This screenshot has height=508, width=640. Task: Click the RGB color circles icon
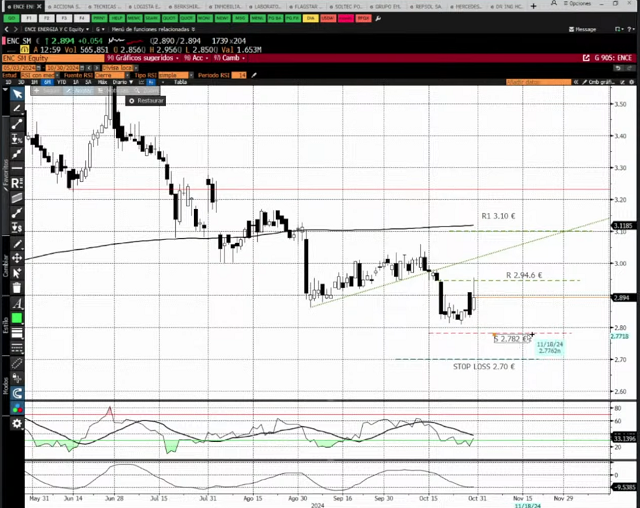17,408
